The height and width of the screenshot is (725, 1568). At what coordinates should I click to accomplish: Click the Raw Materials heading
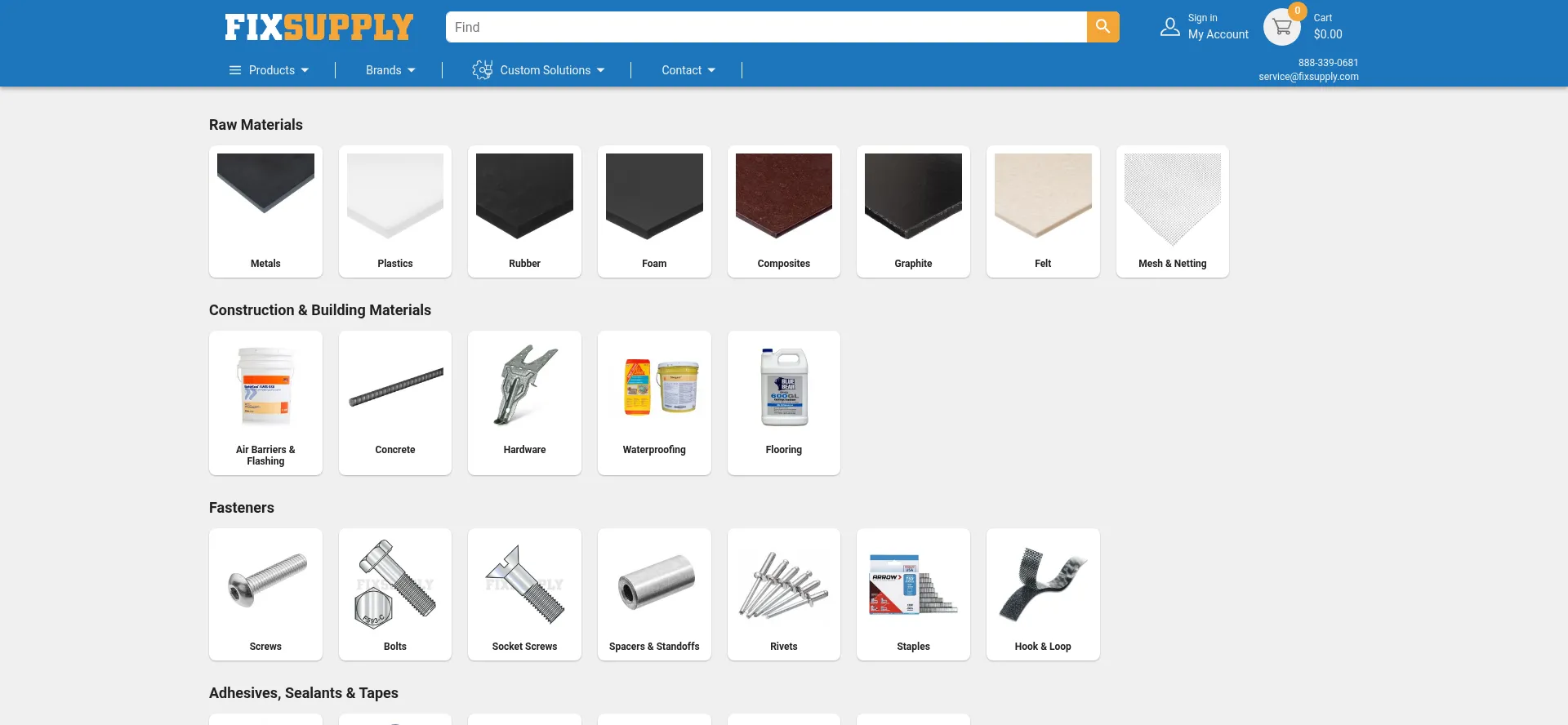pyautogui.click(x=256, y=125)
